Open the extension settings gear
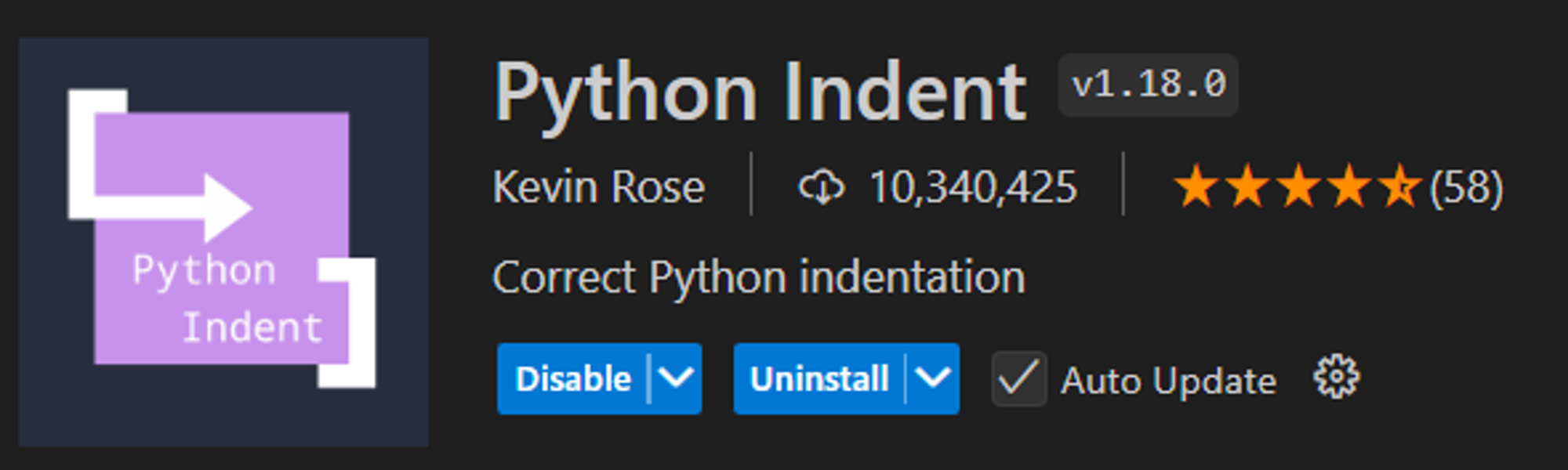1568x470 pixels. click(1336, 378)
